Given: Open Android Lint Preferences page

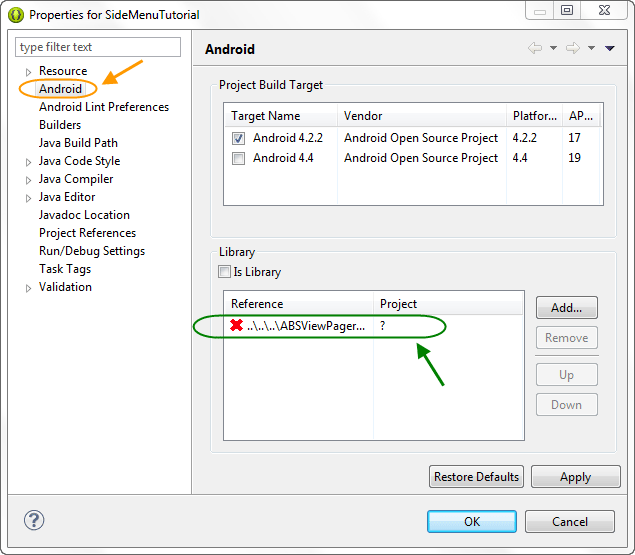Looking at the screenshot, I should 104,107.
